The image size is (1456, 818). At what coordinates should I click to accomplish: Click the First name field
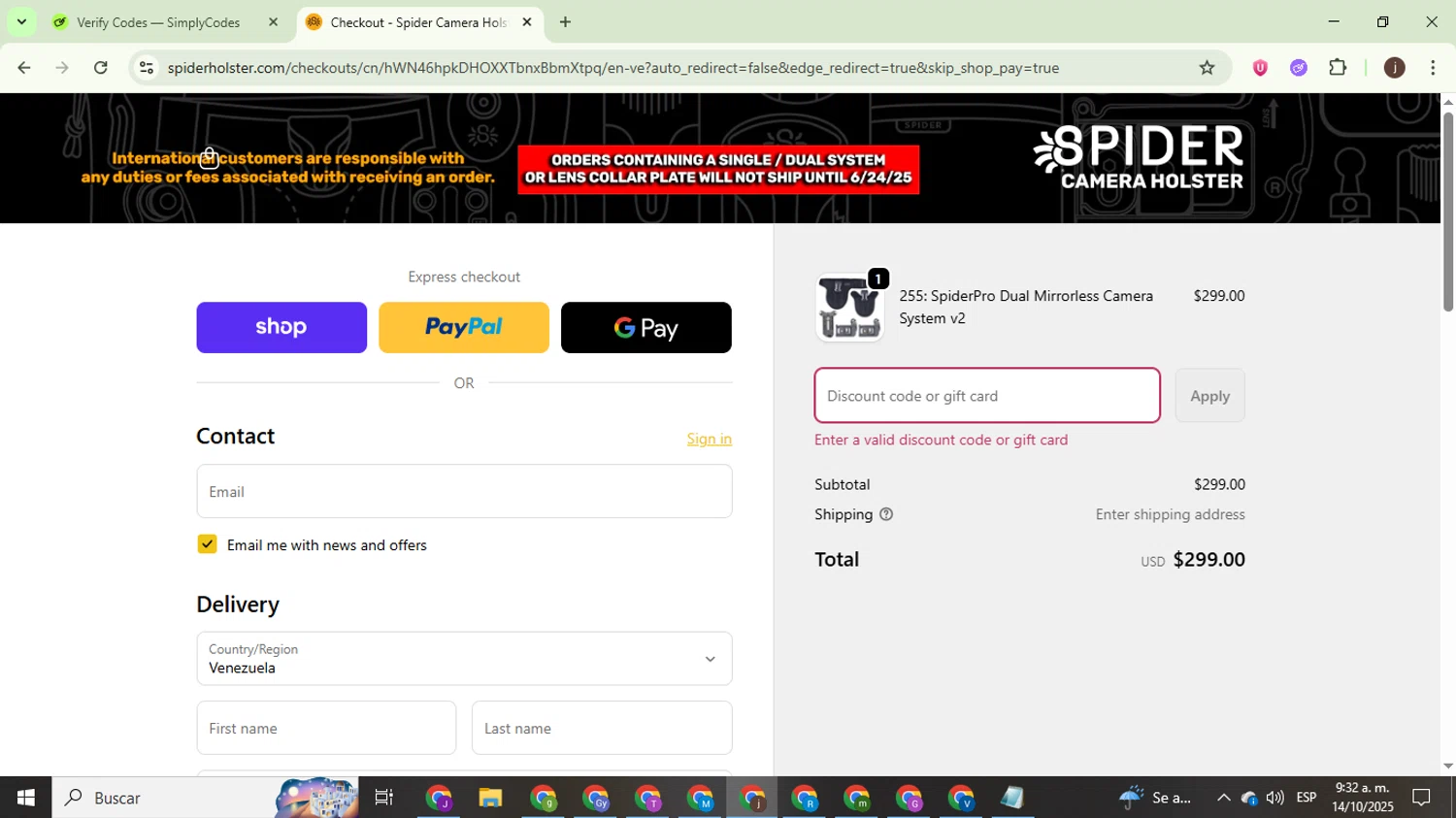click(x=326, y=728)
